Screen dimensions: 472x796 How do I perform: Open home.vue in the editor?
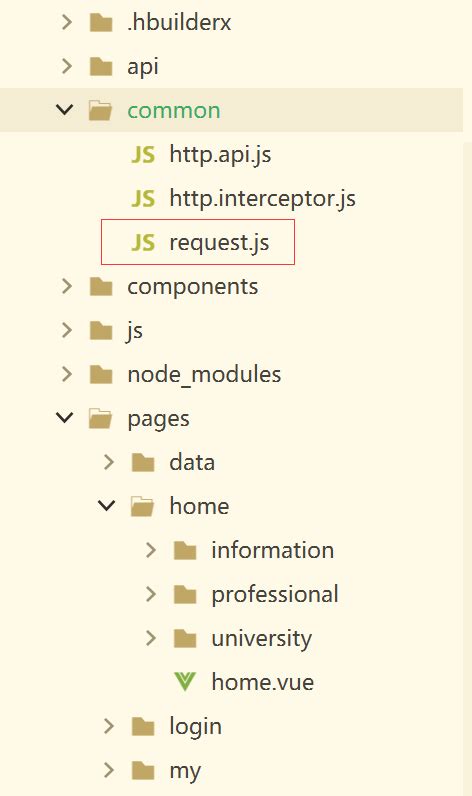click(263, 682)
